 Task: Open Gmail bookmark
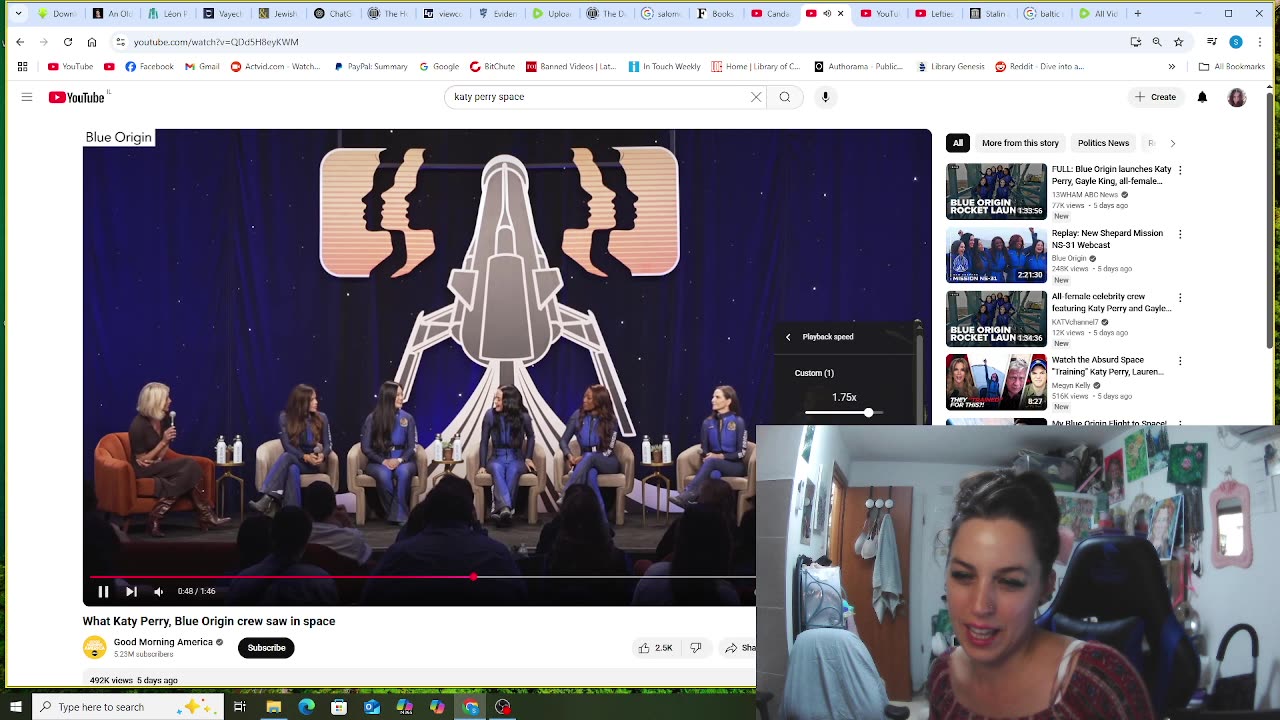tap(202, 67)
